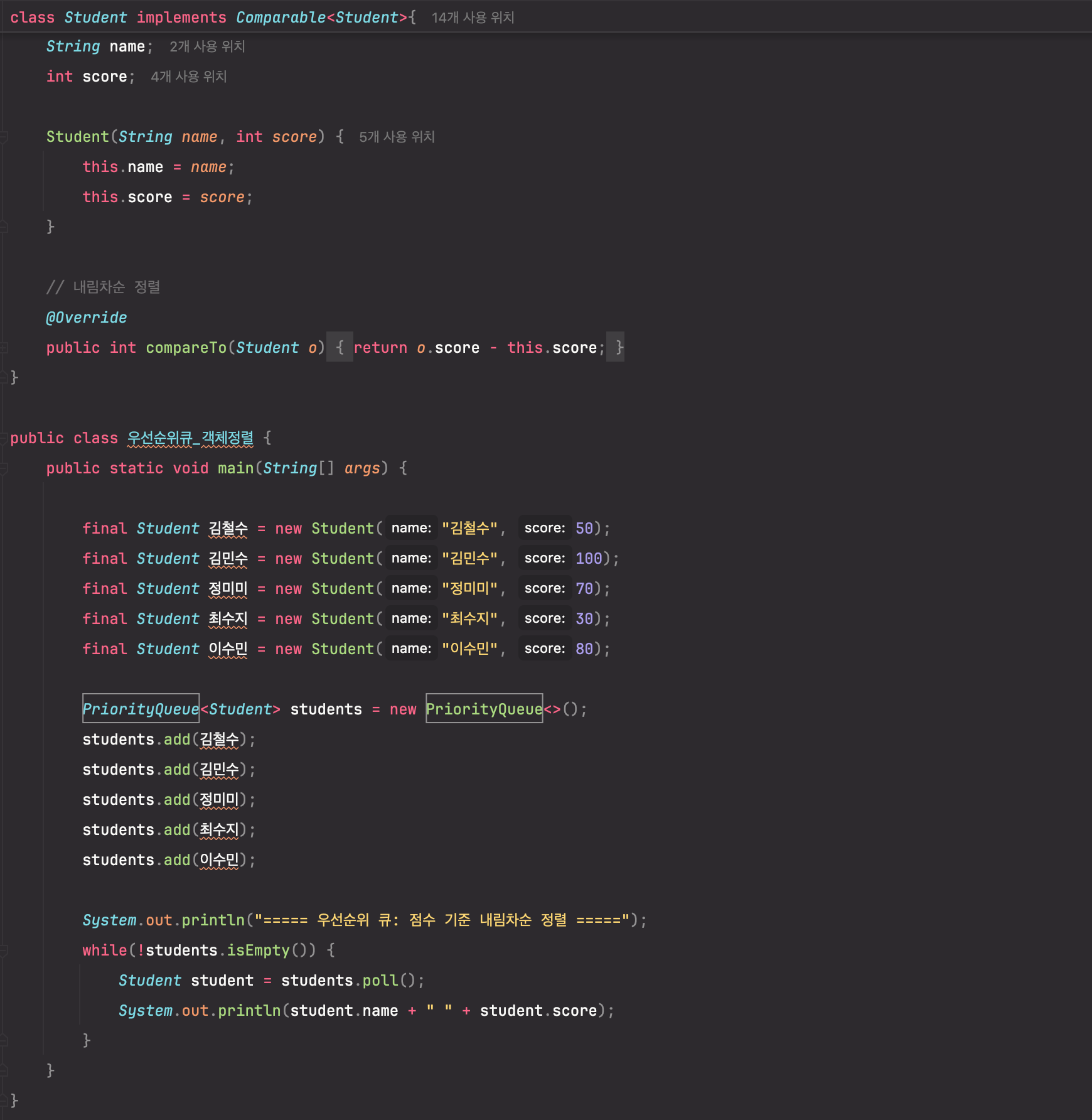Click the poll method call

point(380,981)
